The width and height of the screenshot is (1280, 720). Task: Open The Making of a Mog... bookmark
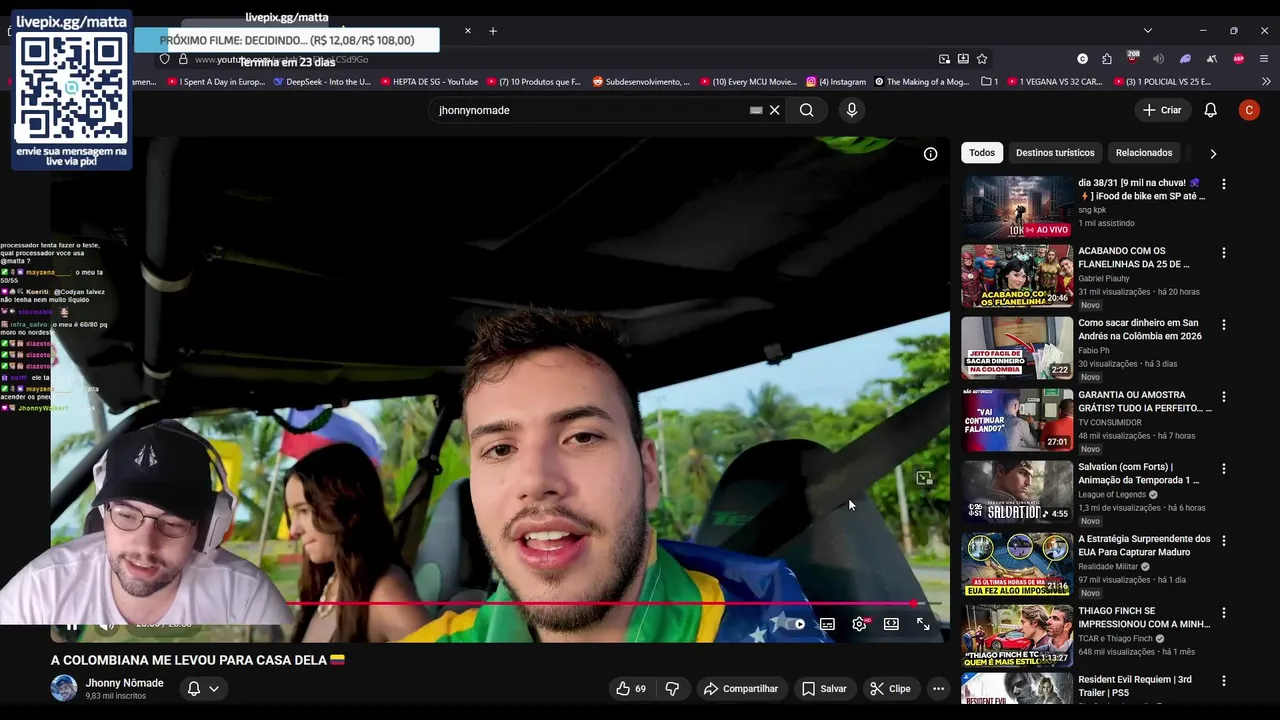point(921,82)
